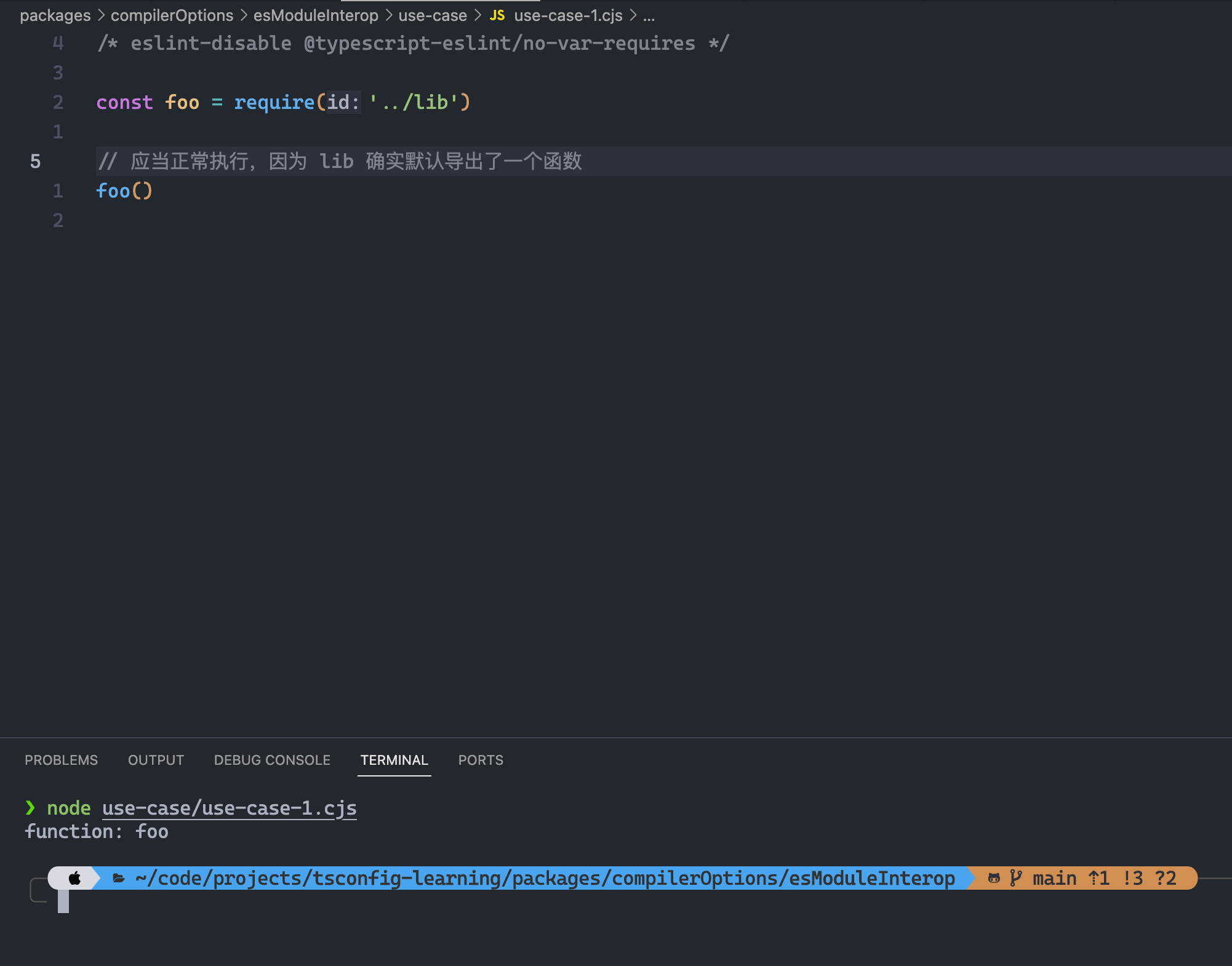
Task: Click the eslint-disable comment line
Action: [x=413, y=43]
